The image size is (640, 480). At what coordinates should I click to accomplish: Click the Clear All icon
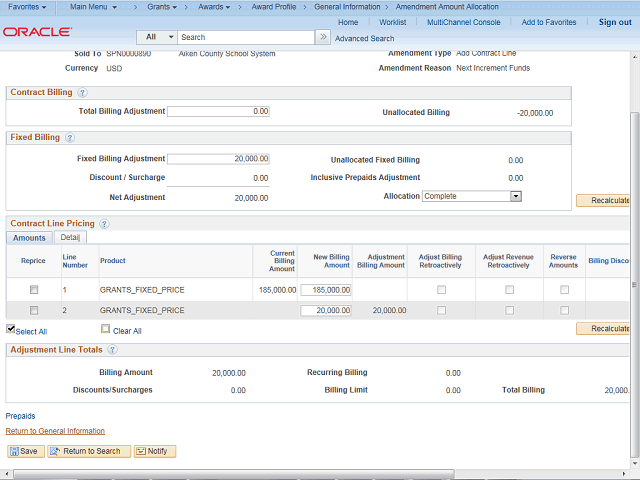[105, 329]
